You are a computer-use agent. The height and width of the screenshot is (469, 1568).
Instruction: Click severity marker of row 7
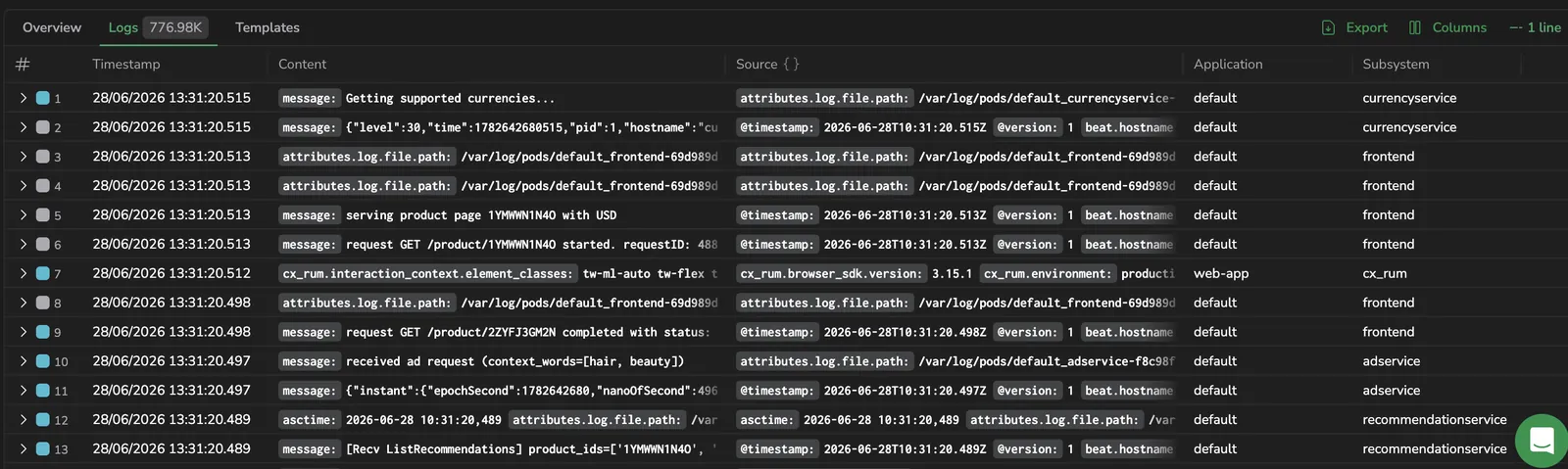[43, 273]
